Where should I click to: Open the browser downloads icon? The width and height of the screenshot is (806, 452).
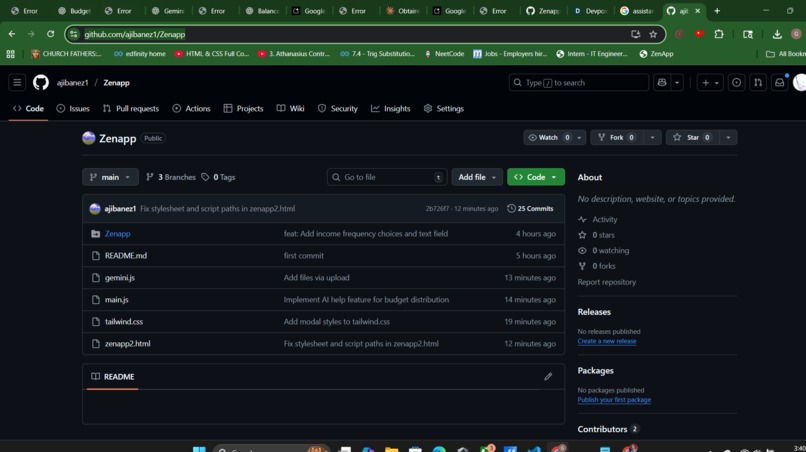point(777,34)
